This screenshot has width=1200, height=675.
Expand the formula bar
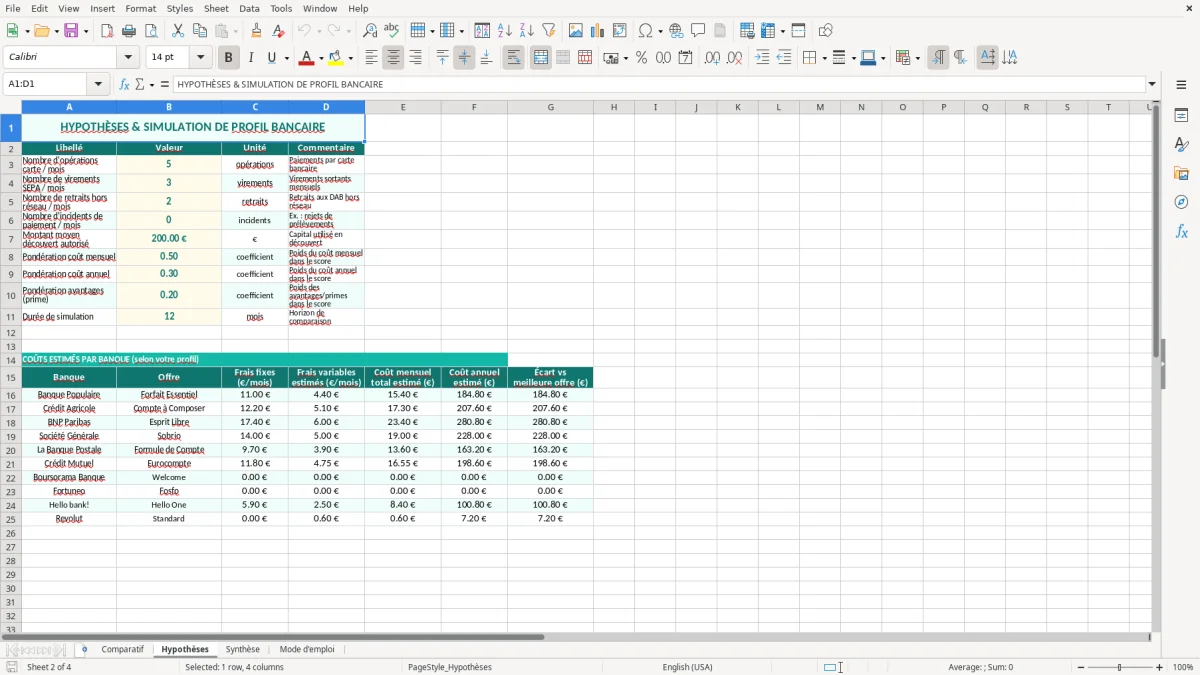(x=1152, y=84)
